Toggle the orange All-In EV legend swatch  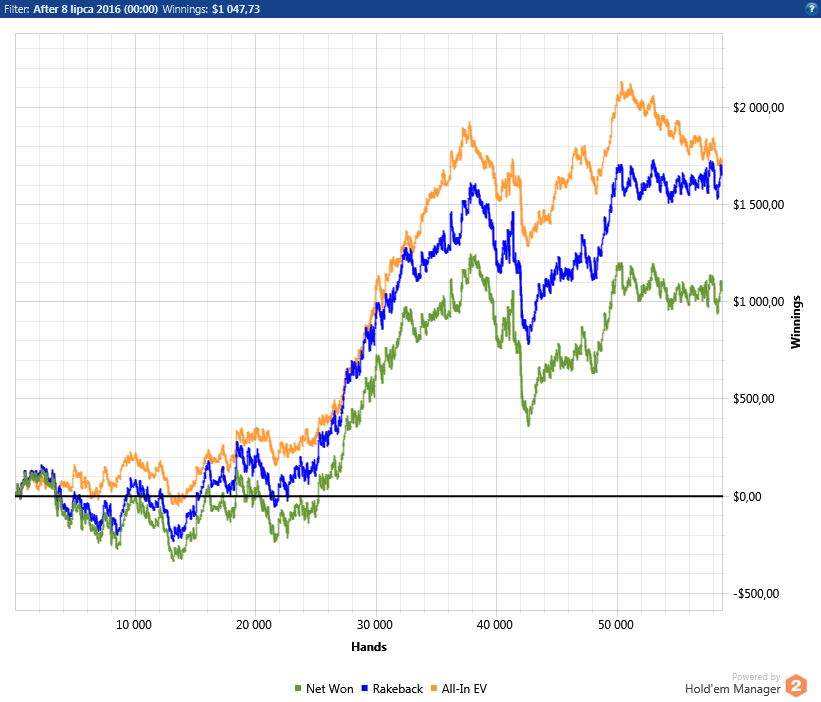coord(434,688)
